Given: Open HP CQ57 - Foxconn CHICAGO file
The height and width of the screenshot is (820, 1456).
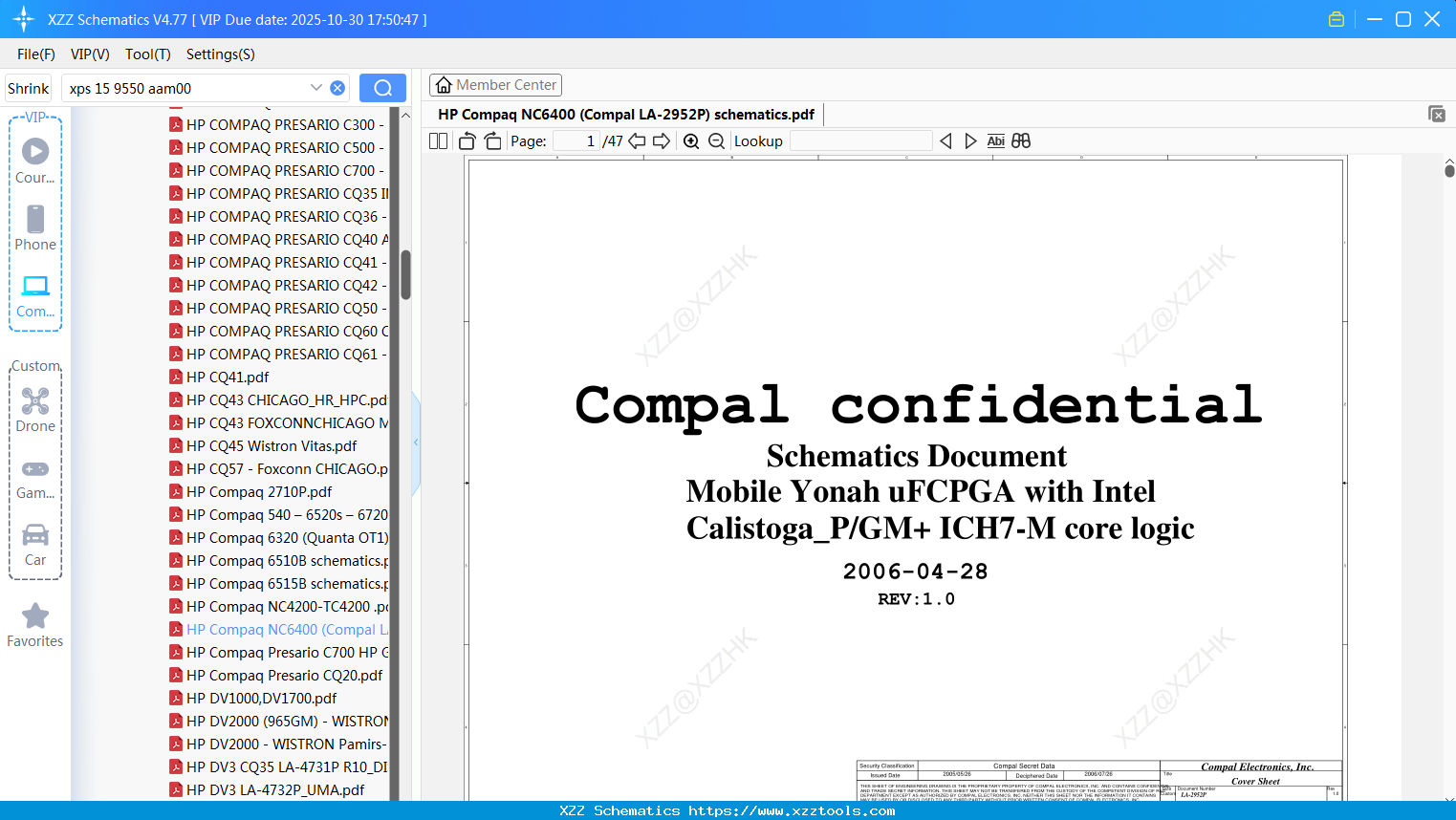Looking at the screenshot, I should pos(278,468).
